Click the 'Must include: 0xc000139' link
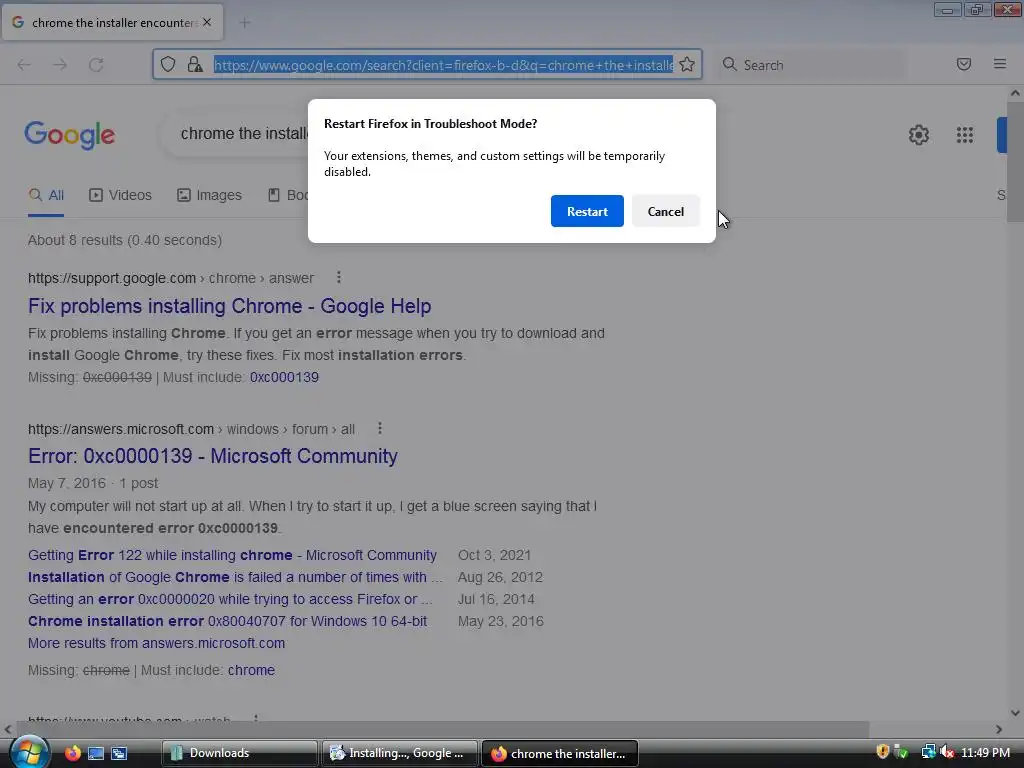 [284, 377]
